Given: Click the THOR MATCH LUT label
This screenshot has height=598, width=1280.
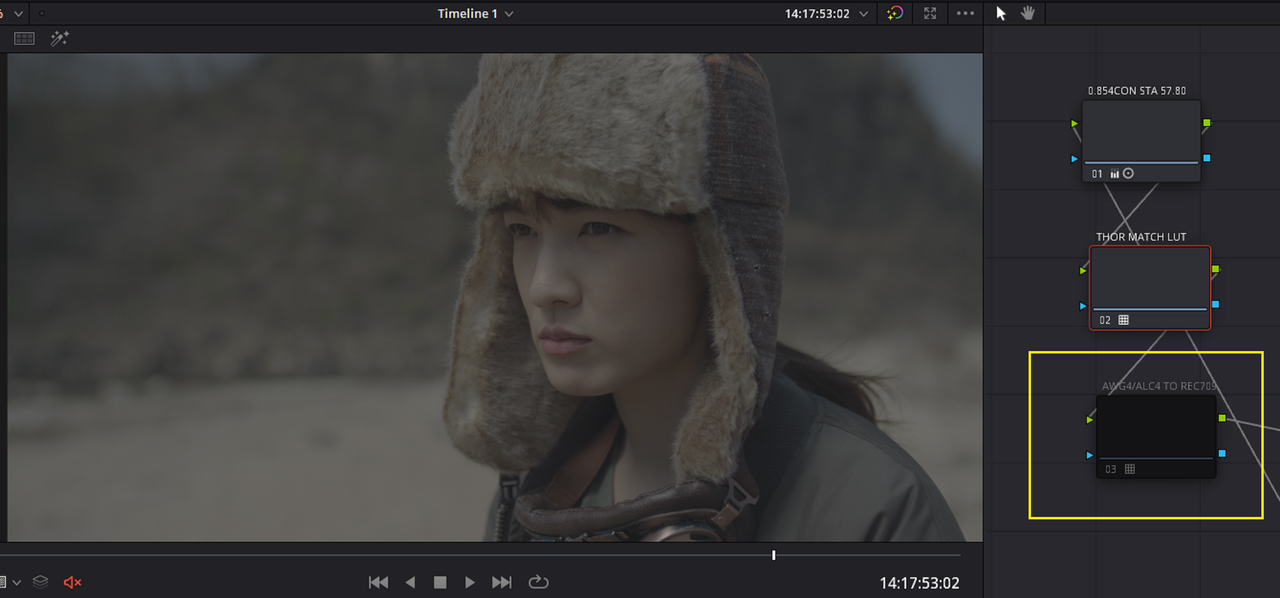Looking at the screenshot, I should pos(1141,237).
